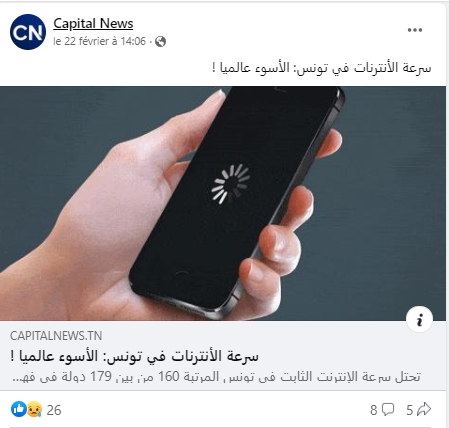Click the article description starting with تحتل
The height and width of the screenshot is (428, 449).
[216, 377]
